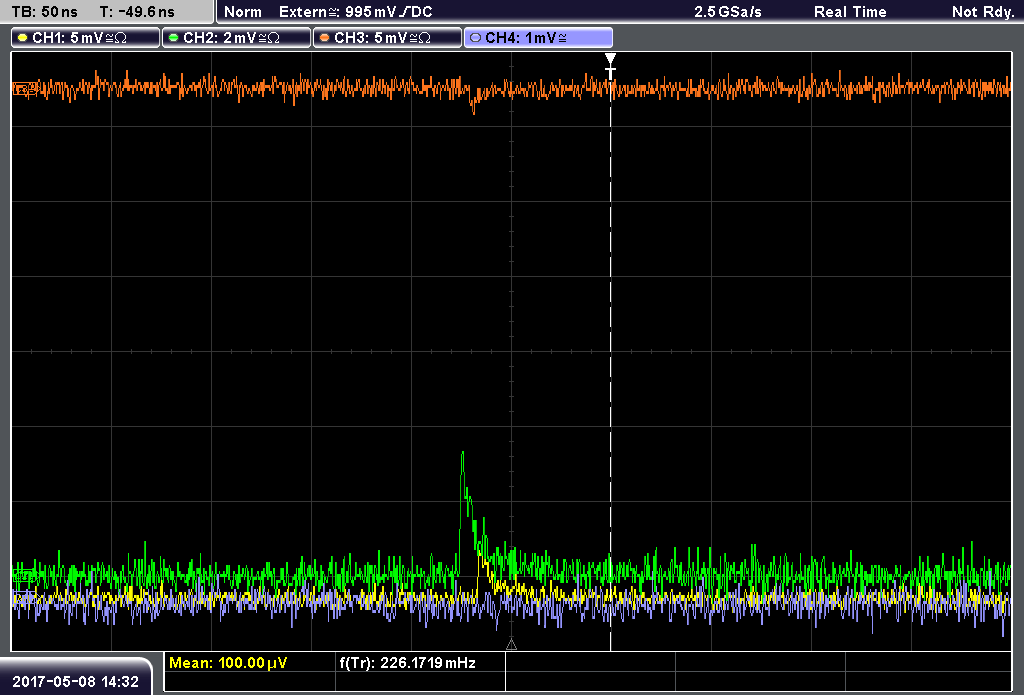
Task: Click the yellow CH1 indicator dot
Action: [22, 38]
